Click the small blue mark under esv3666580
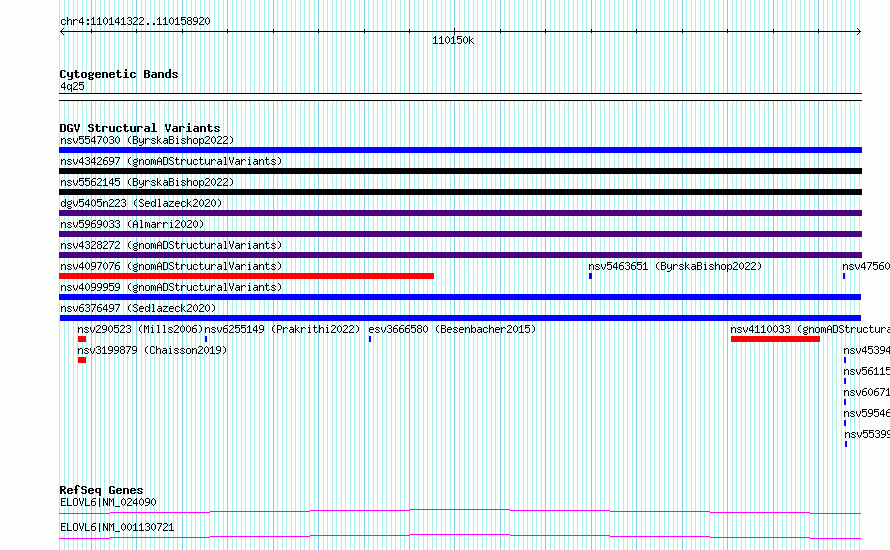 pos(370,339)
